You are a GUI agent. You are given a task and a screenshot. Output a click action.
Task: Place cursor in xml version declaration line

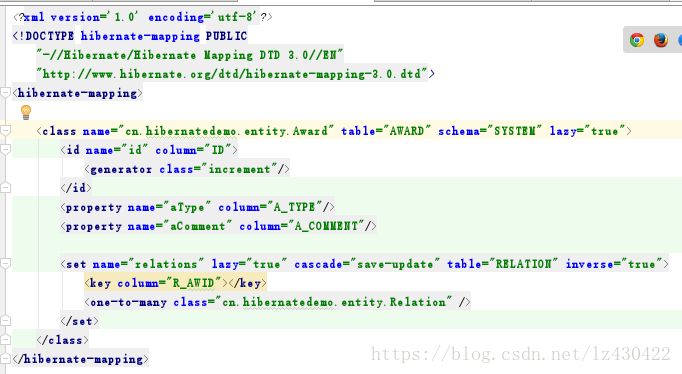(143, 17)
